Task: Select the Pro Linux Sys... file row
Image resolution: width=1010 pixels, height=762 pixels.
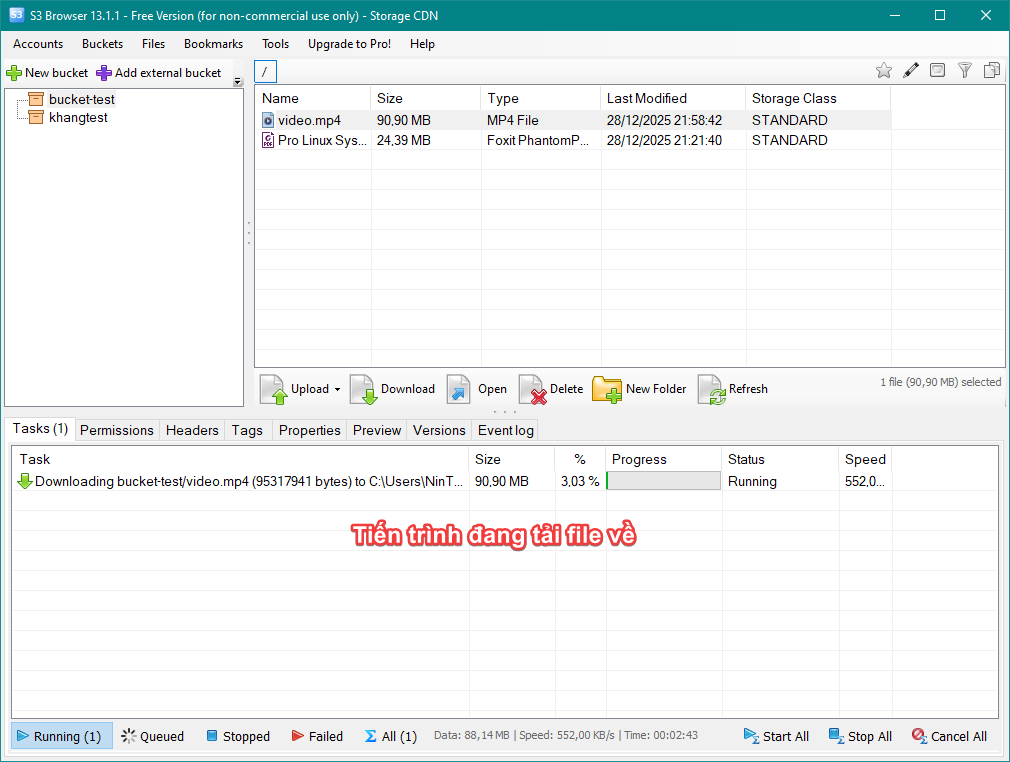Action: point(322,140)
